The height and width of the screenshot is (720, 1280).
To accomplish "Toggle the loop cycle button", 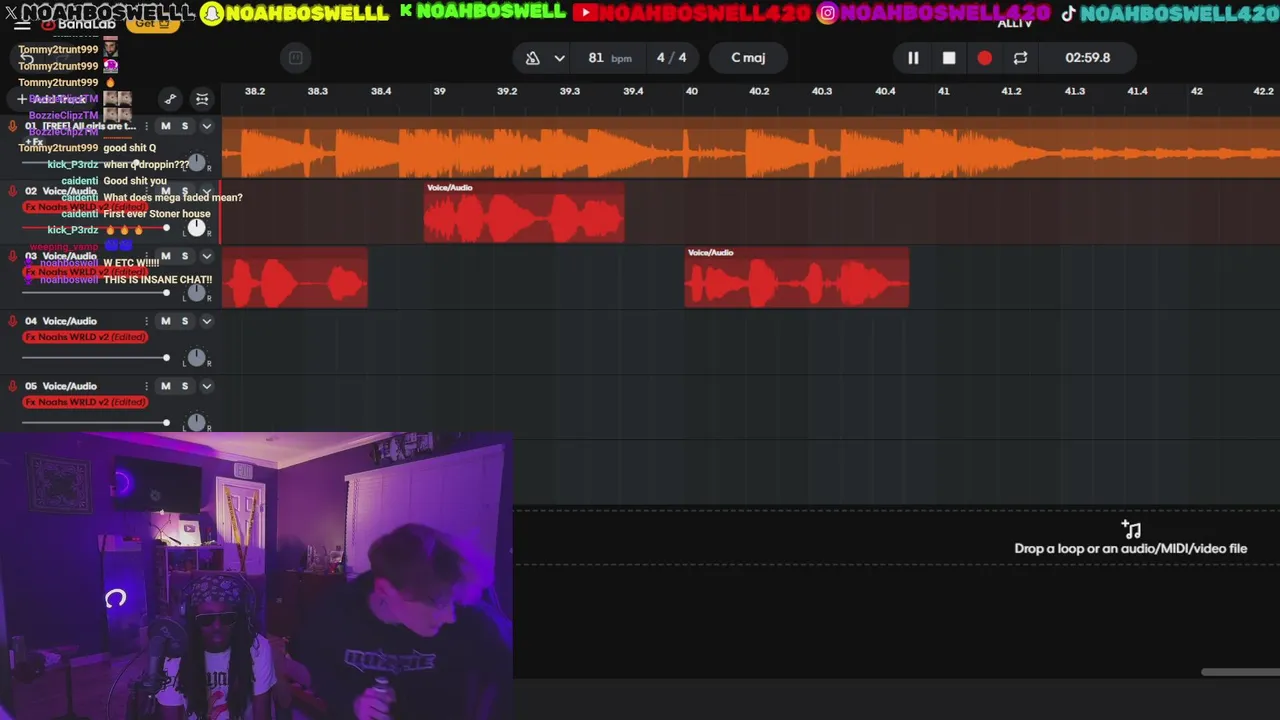I will click(x=1020, y=58).
